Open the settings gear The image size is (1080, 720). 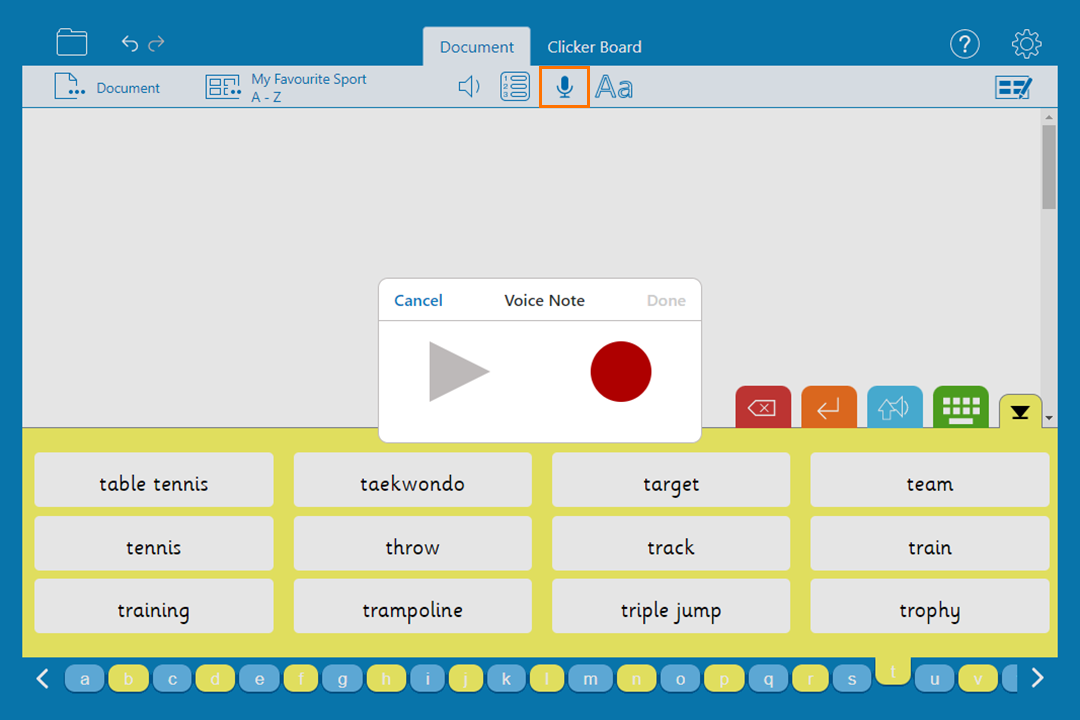coord(1026,44)
